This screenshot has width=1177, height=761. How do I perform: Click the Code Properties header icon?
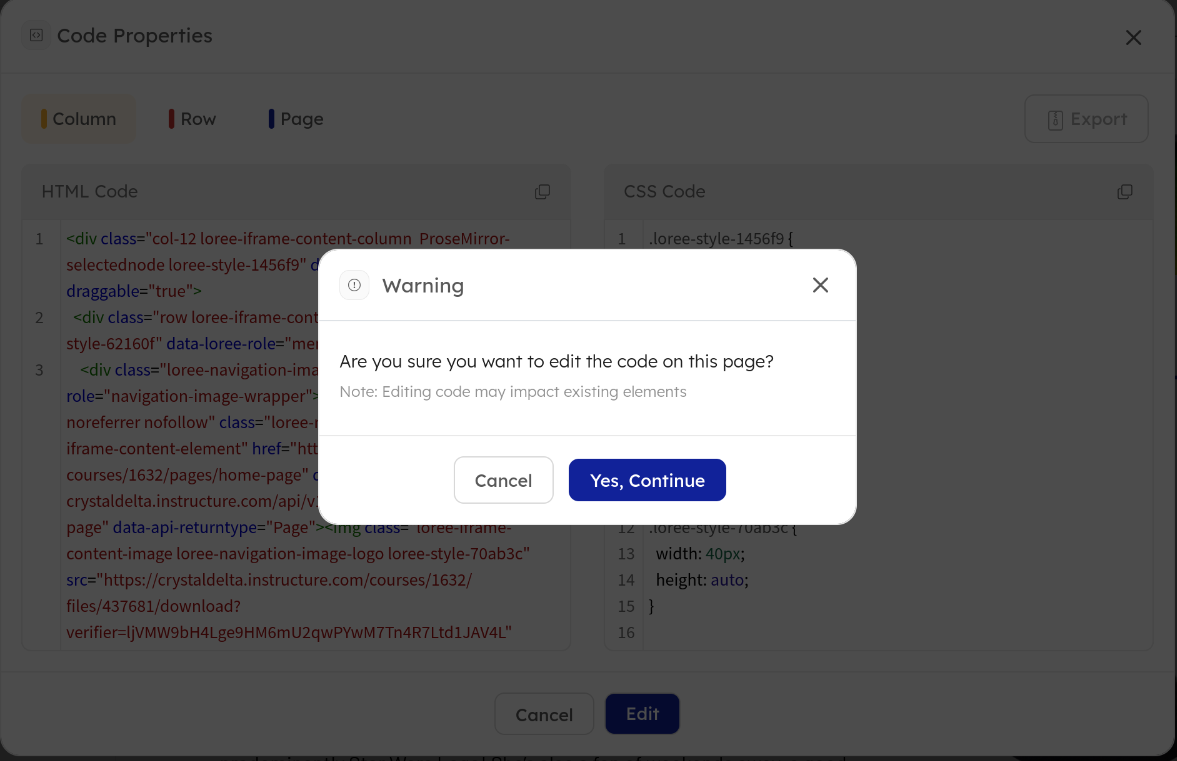tap(36, 35)
